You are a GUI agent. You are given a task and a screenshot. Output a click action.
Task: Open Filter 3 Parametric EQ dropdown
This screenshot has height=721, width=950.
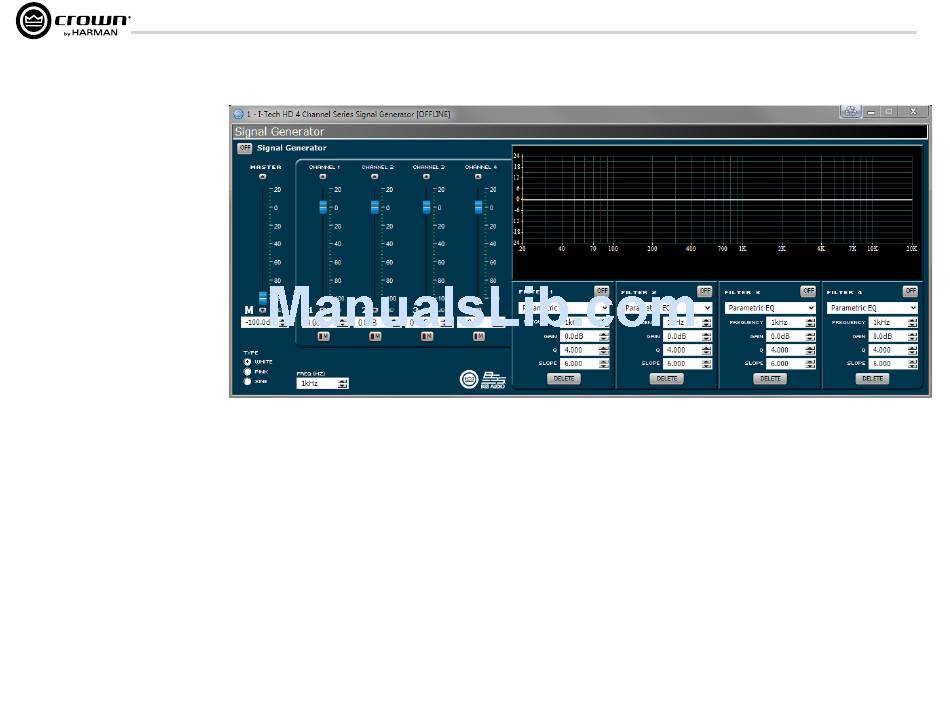click(770, 308)
